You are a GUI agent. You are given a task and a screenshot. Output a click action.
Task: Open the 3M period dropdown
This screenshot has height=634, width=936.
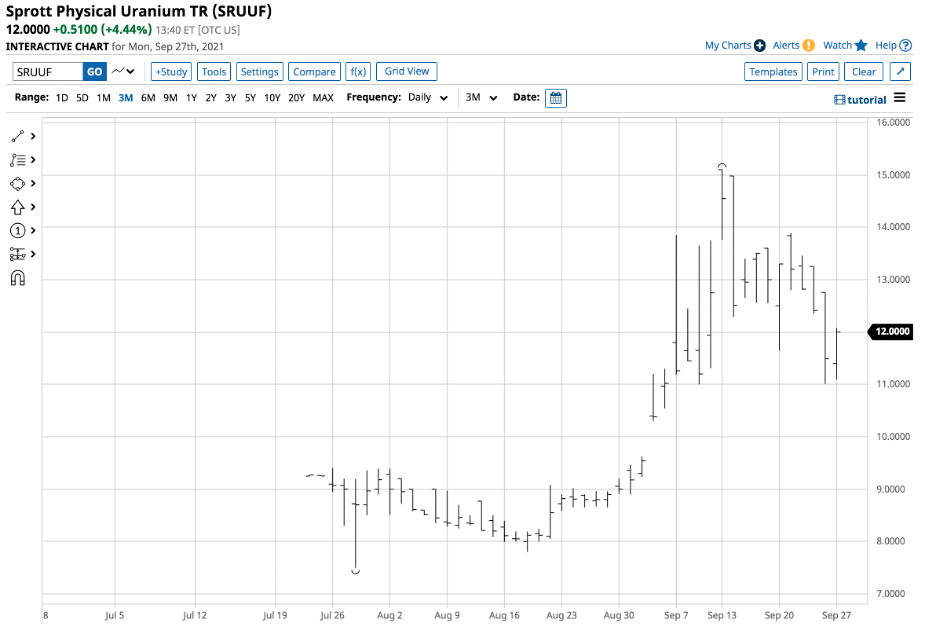tap(481, 97)
